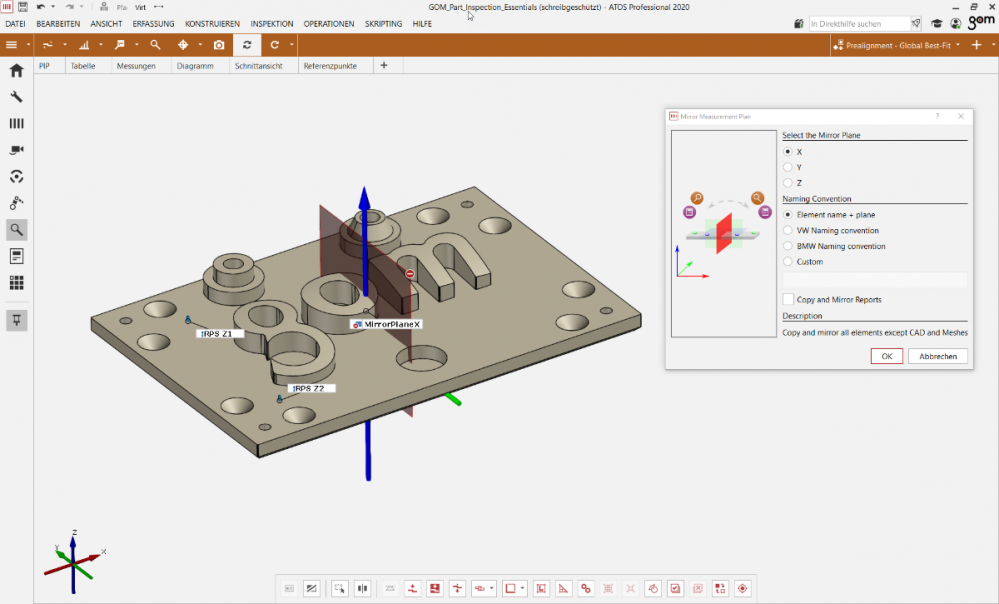Viewport: 999px width, 604px height.
Task: Expand the undo history dropdown arrow
Action: [55, 7]
